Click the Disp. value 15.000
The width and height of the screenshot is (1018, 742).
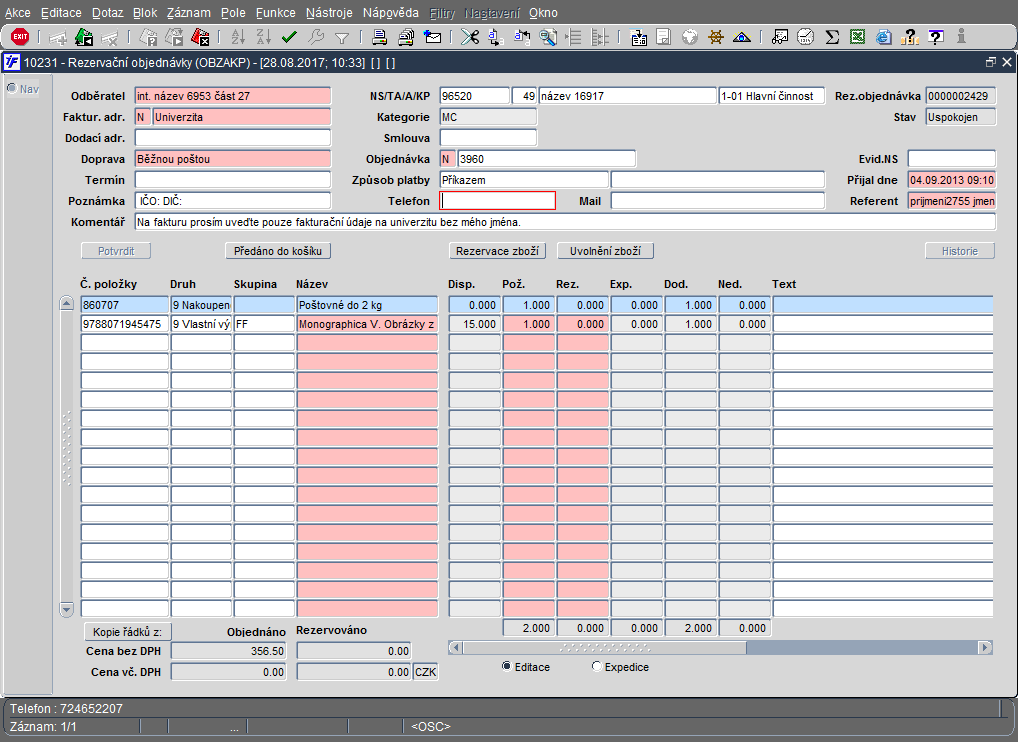coord(474,324)
